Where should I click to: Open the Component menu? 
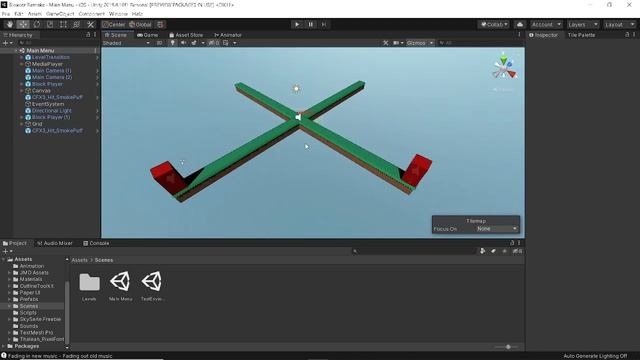pos(91,14)
